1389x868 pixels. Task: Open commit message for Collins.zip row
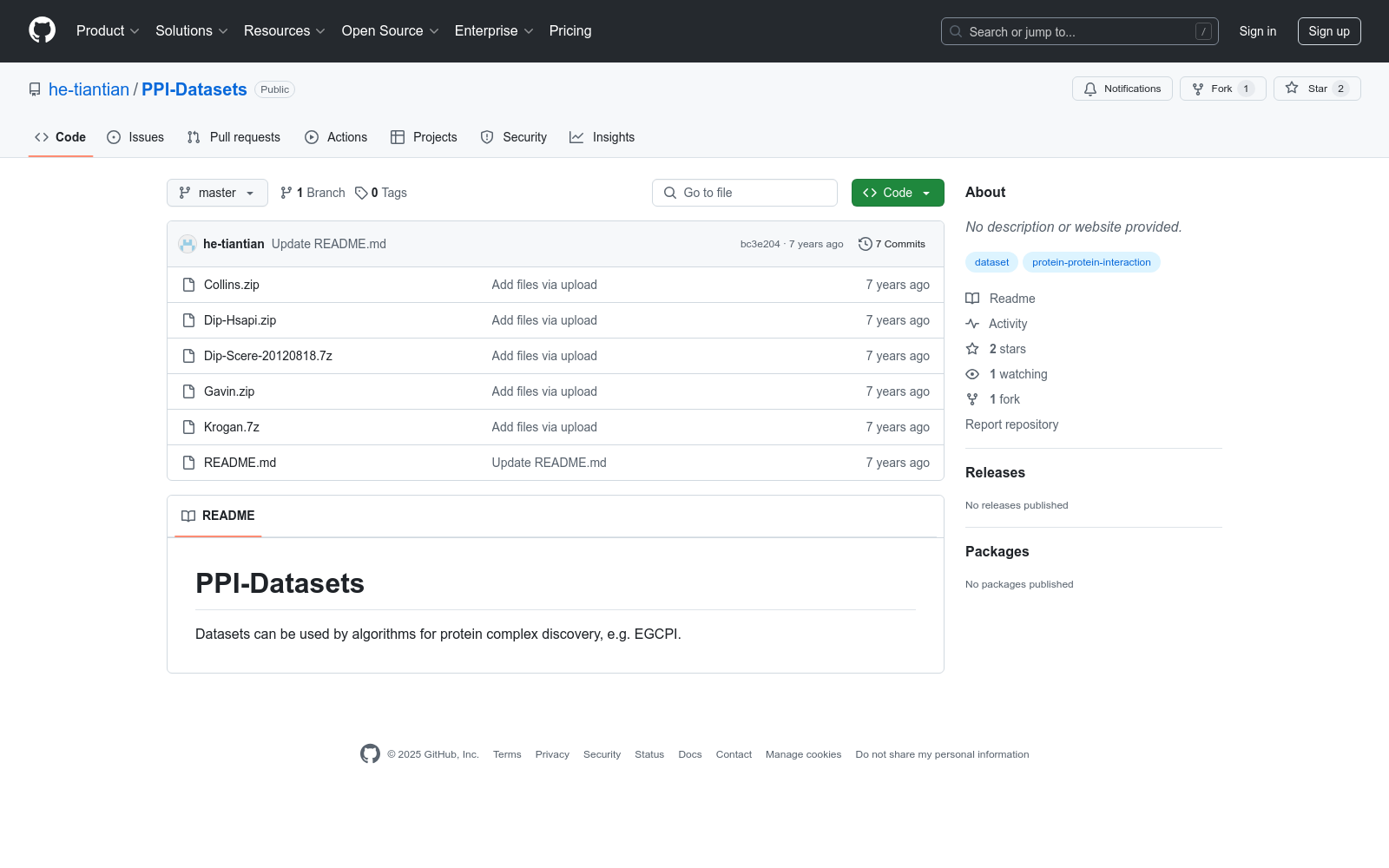coord(544,285)
